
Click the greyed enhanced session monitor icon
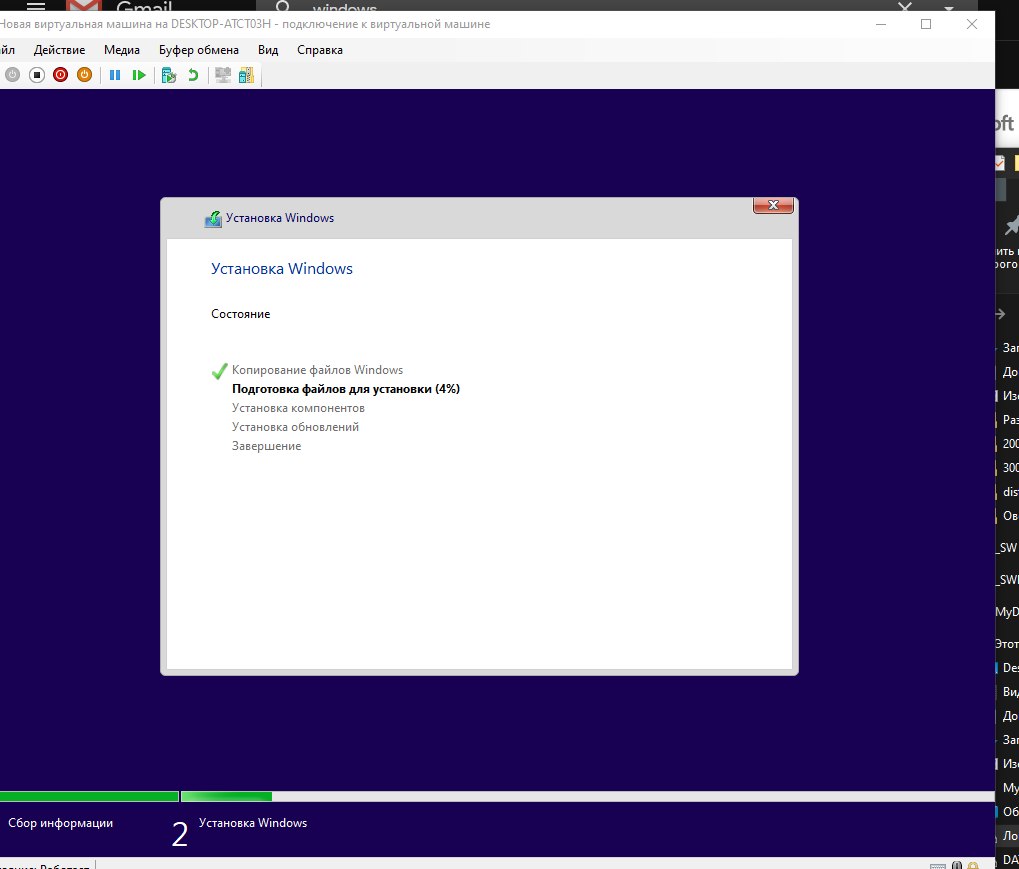click(x=223, y=75)
